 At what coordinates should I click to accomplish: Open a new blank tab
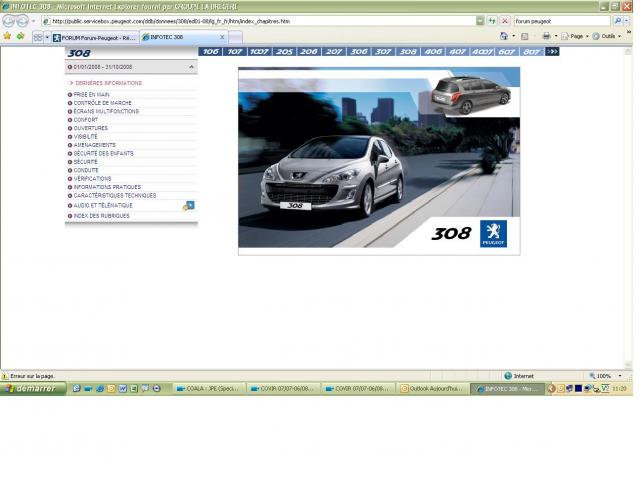[x=236, y=38]
